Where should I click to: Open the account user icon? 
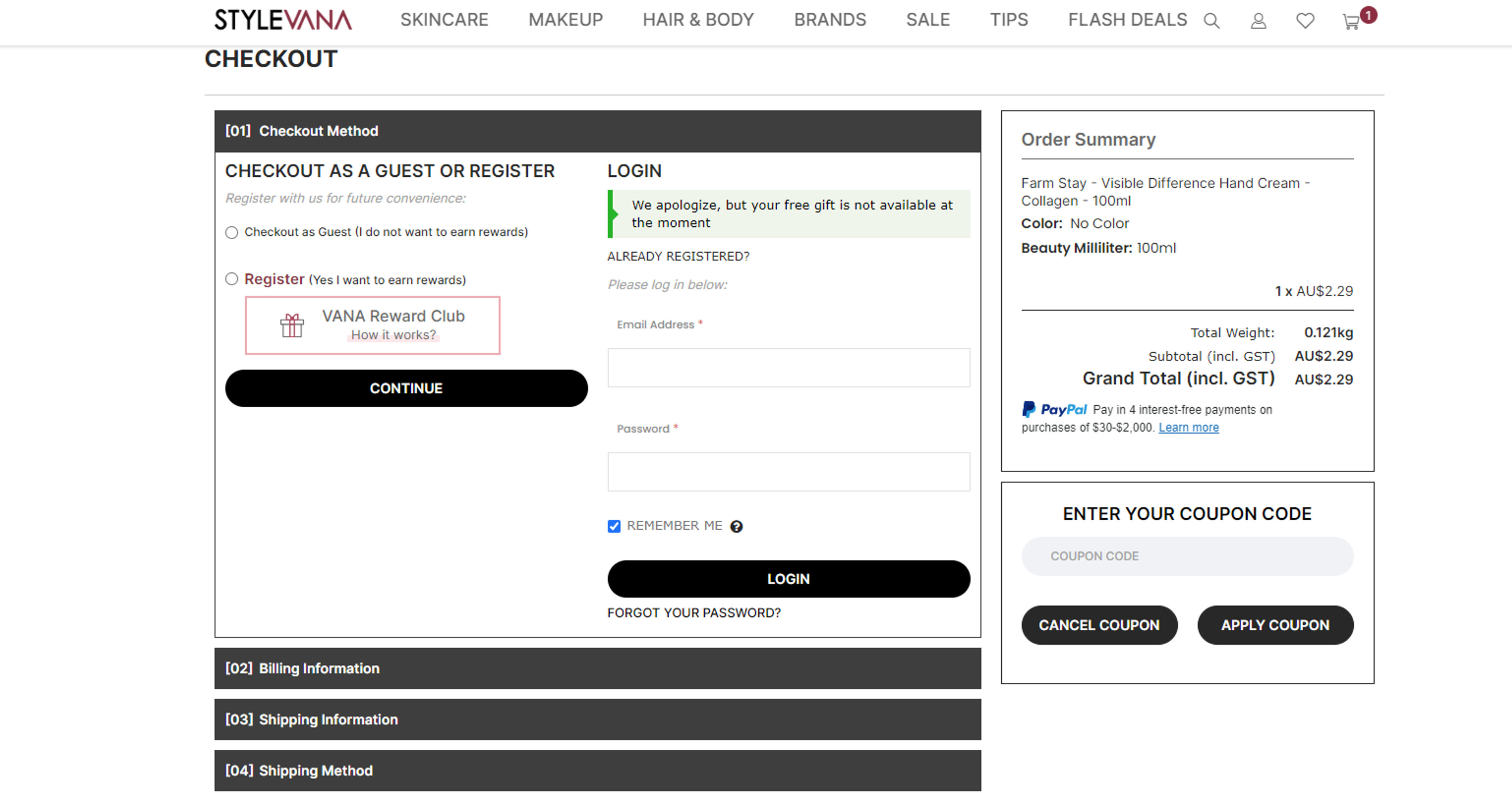point(1258,21)
